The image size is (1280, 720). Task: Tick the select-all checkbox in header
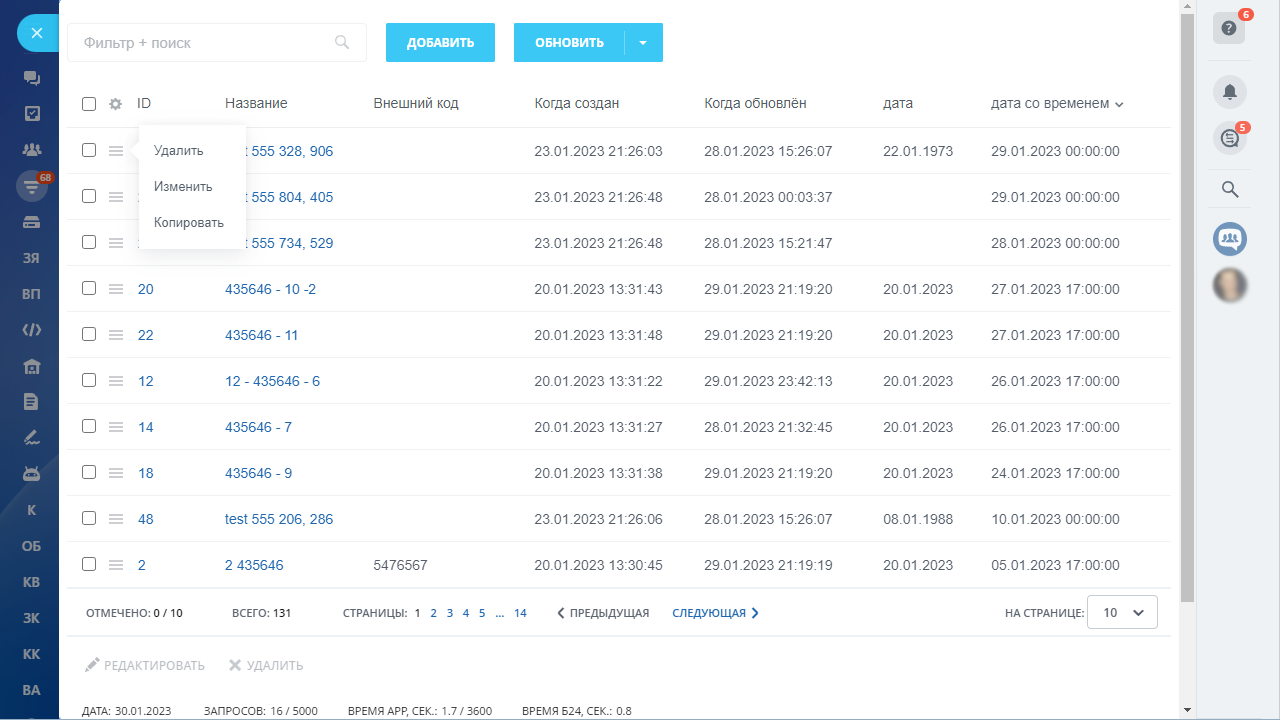click(89, 104)
